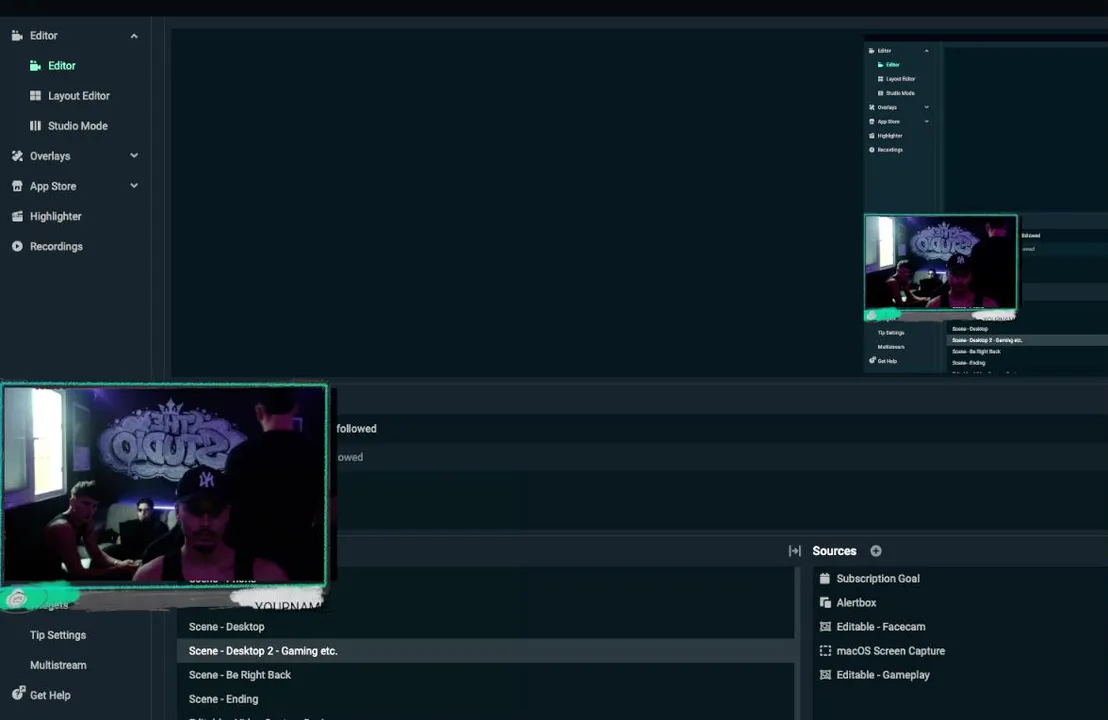The width and height of the screenshot is (1108, 720).
Task: Open Get Help link
Action: (49, 695)
